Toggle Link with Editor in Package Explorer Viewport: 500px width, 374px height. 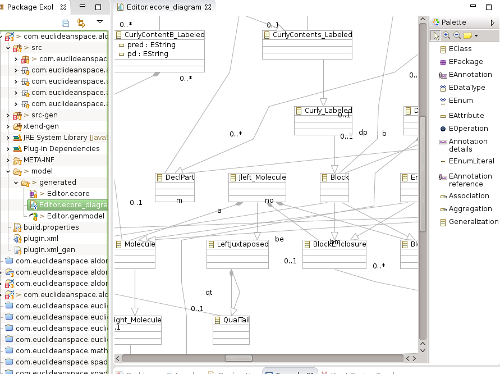point(81,23)
